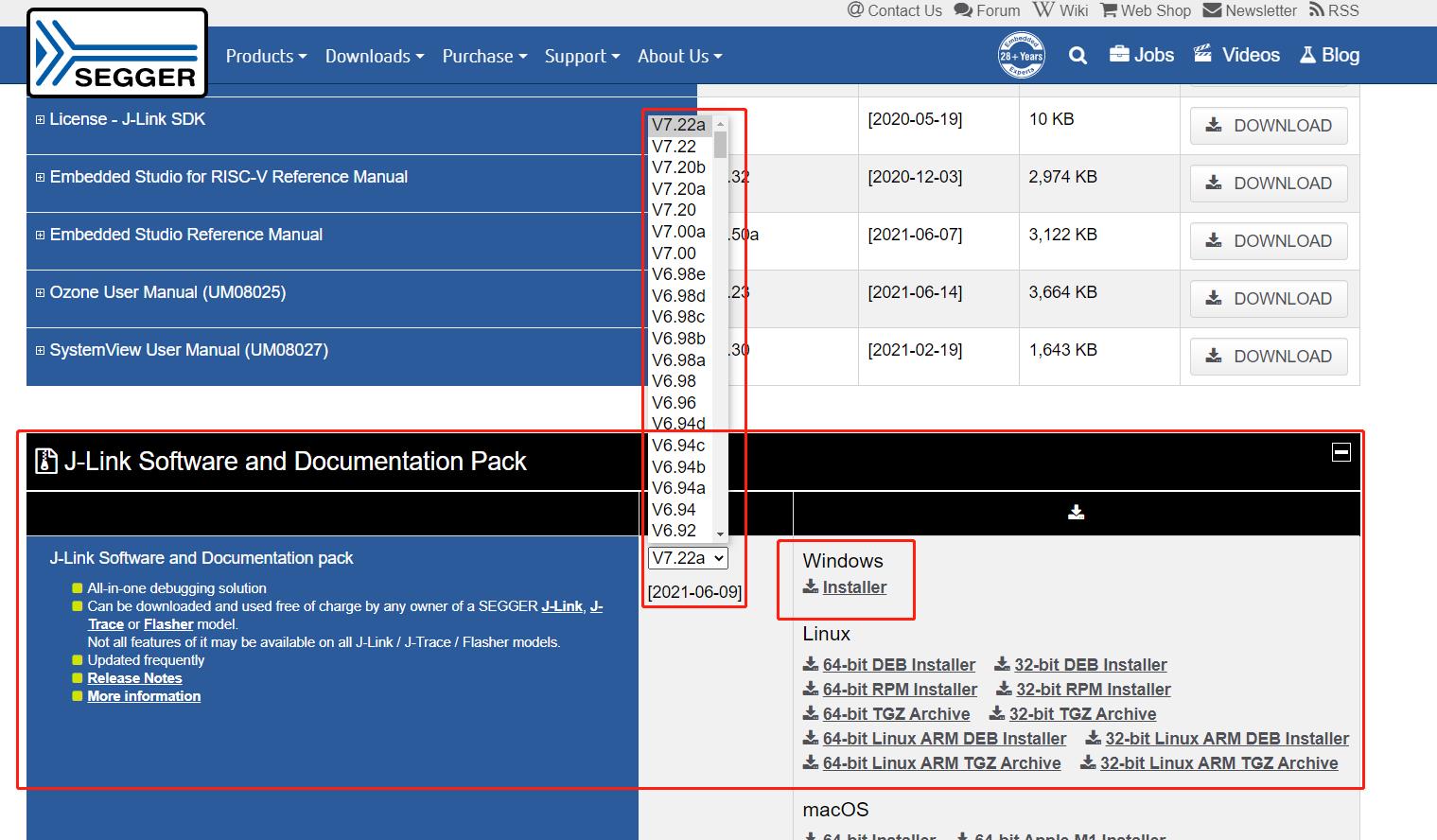Viewport: 1437px width, 840px height.
Task: Click the version list scroll-up arrow
Action: coord(720,123)
